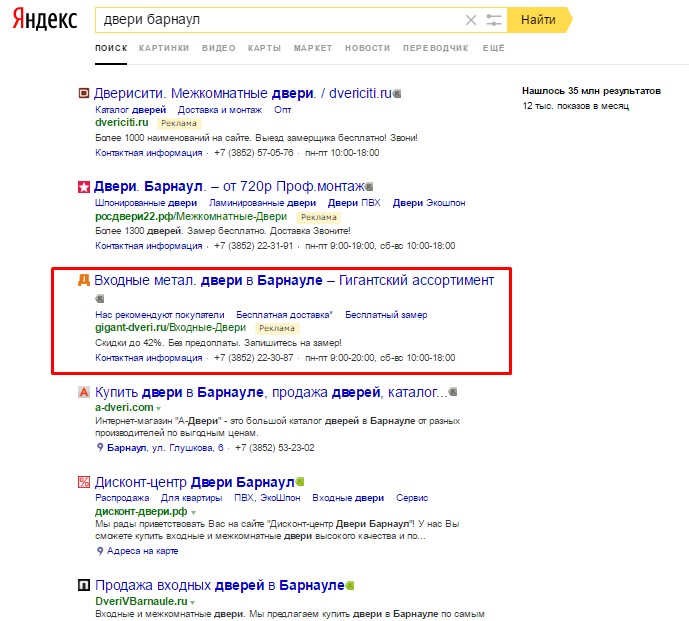Click grey marker below Входные метал. двери title
This screenshot has height=621, width=689.
point(100,299)
